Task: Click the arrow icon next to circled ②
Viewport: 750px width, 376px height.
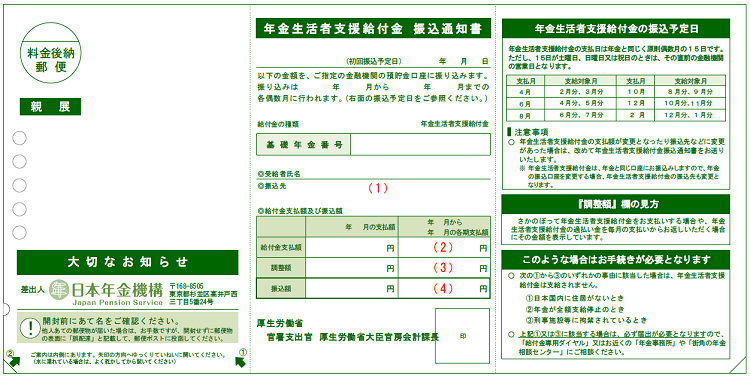Action: pos(15,363)
